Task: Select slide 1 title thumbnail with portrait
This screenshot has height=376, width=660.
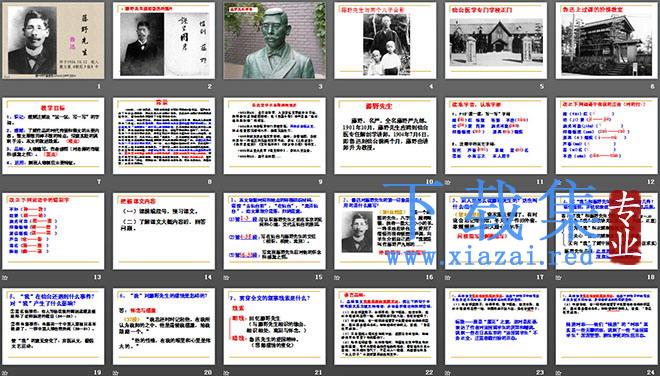Action: pyautogui.click(x=53, y=40)
